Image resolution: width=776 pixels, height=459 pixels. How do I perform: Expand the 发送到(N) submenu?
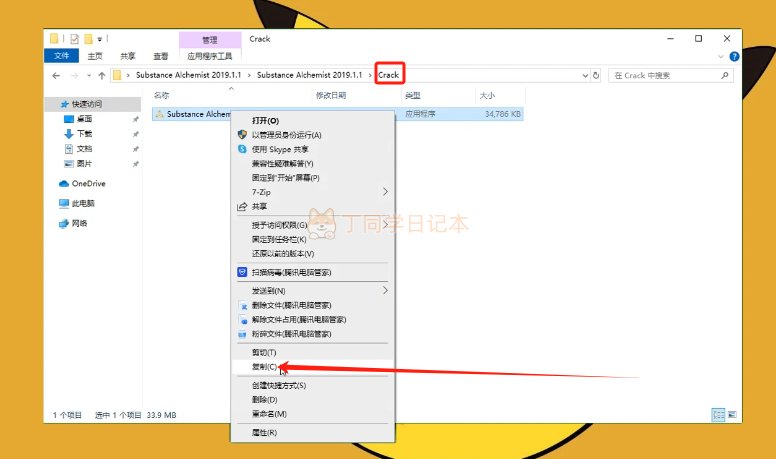pos(313,291)
